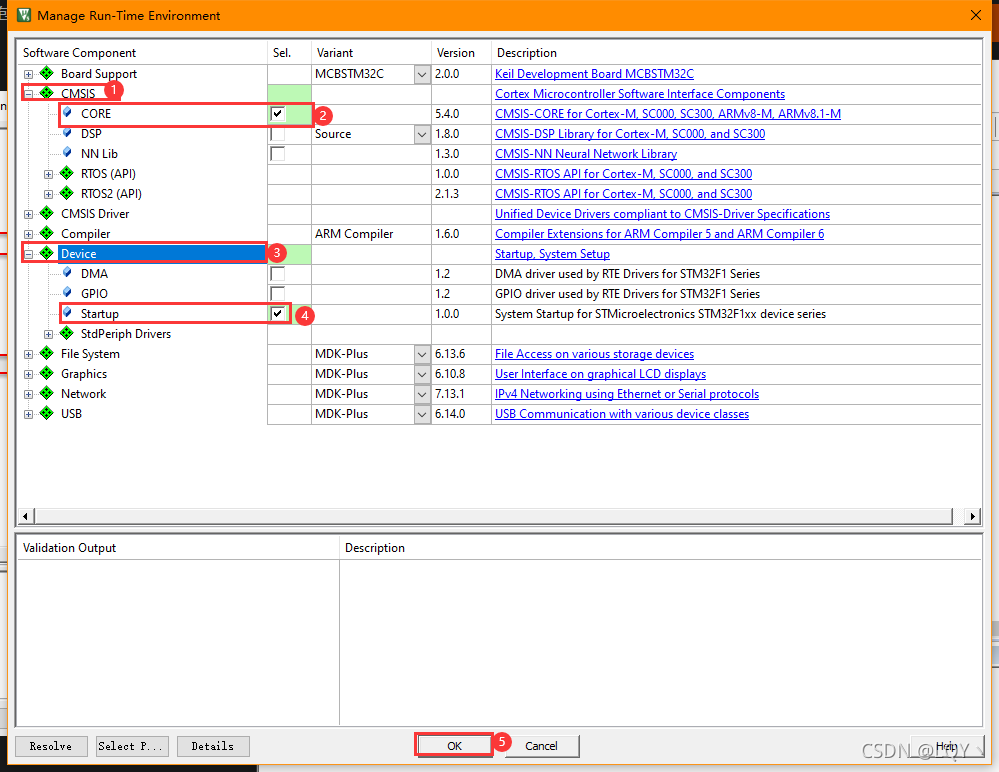999x772 pixels.
Task: Open the MCBSTM32C variant dropdown
Action: (x=422, y=75)
